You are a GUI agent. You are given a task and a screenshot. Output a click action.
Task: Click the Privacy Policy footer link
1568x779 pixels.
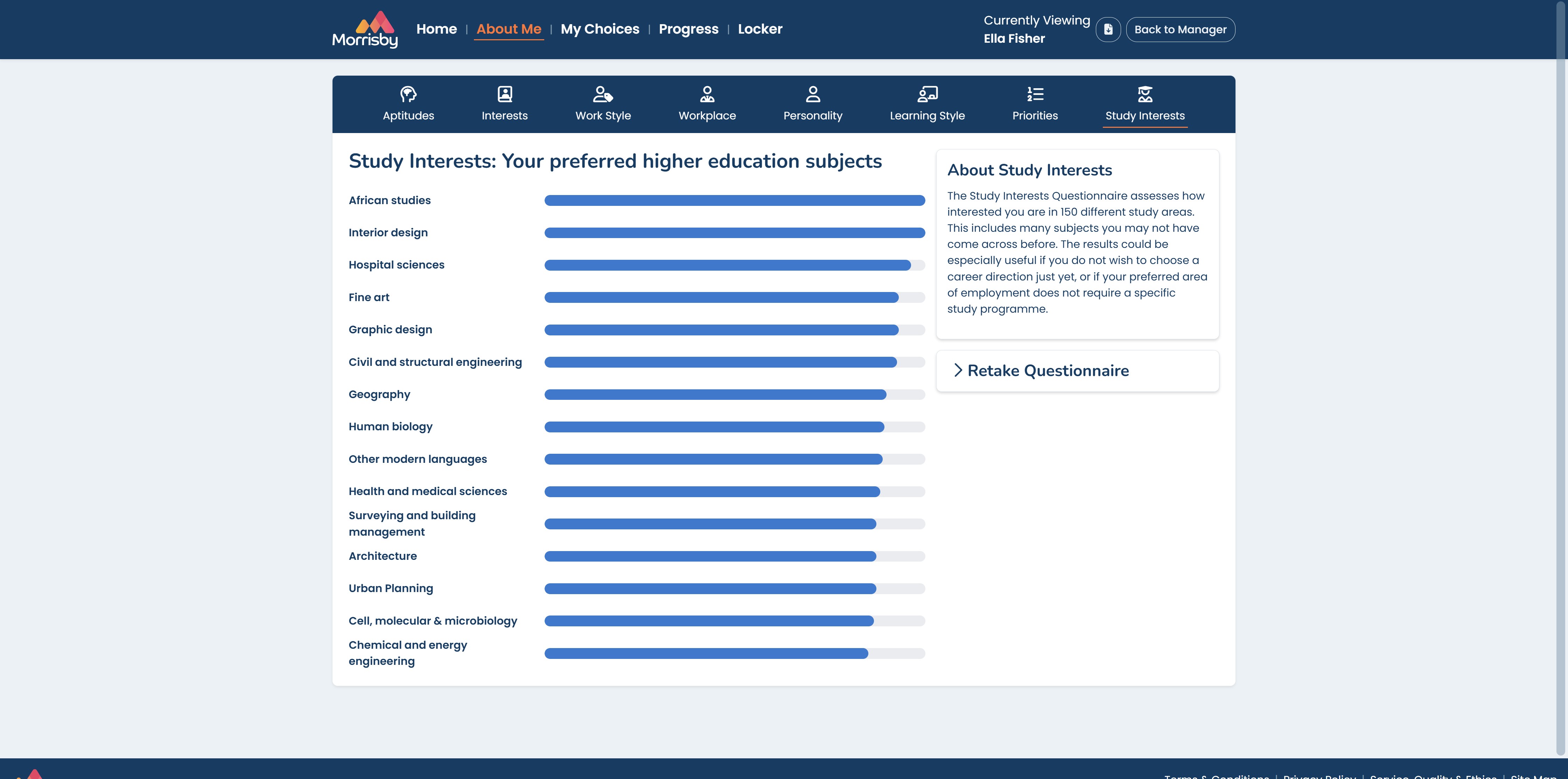click(1319, 775)
